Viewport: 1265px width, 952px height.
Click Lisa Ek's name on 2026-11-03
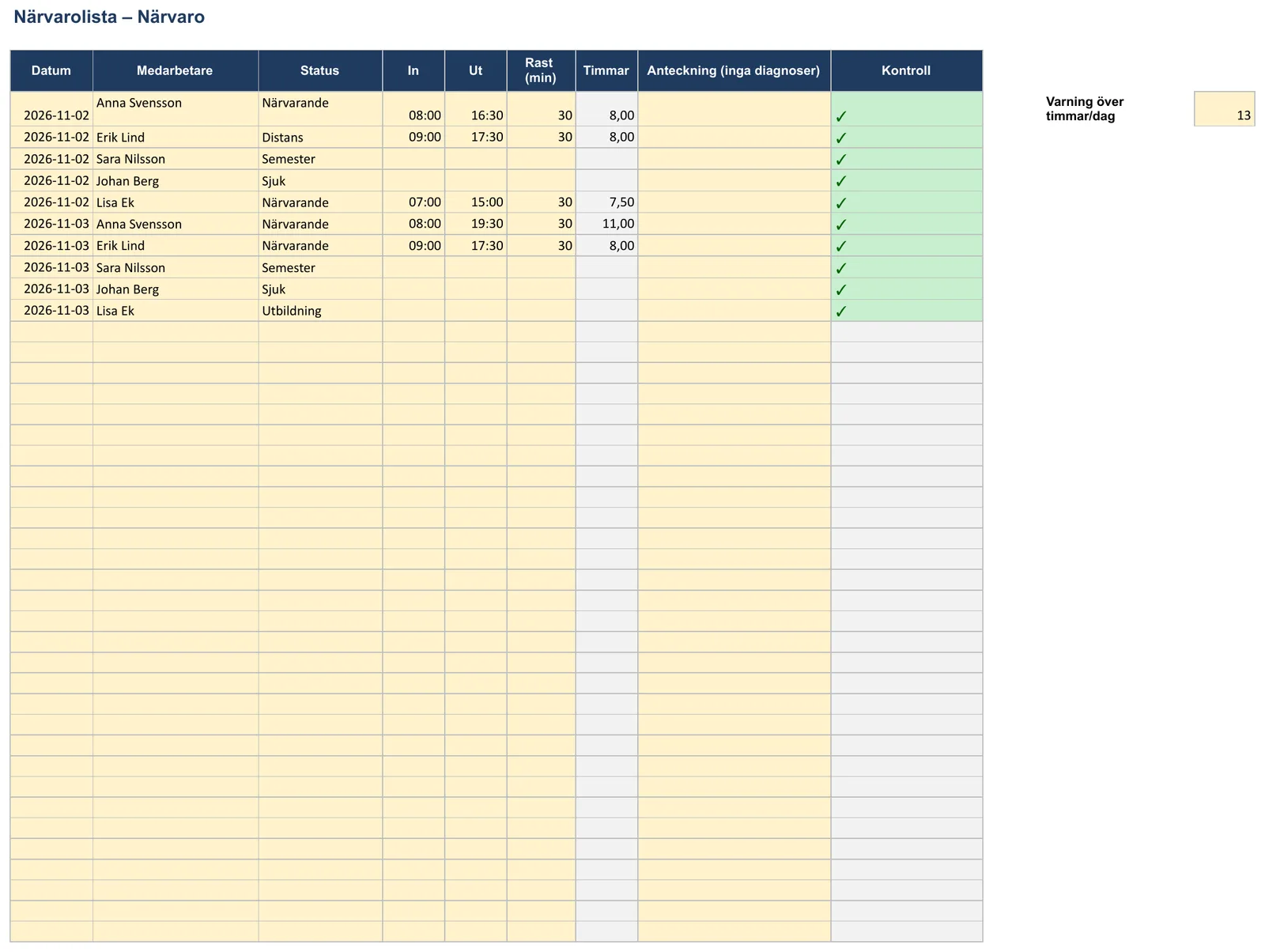pos(115,311)
